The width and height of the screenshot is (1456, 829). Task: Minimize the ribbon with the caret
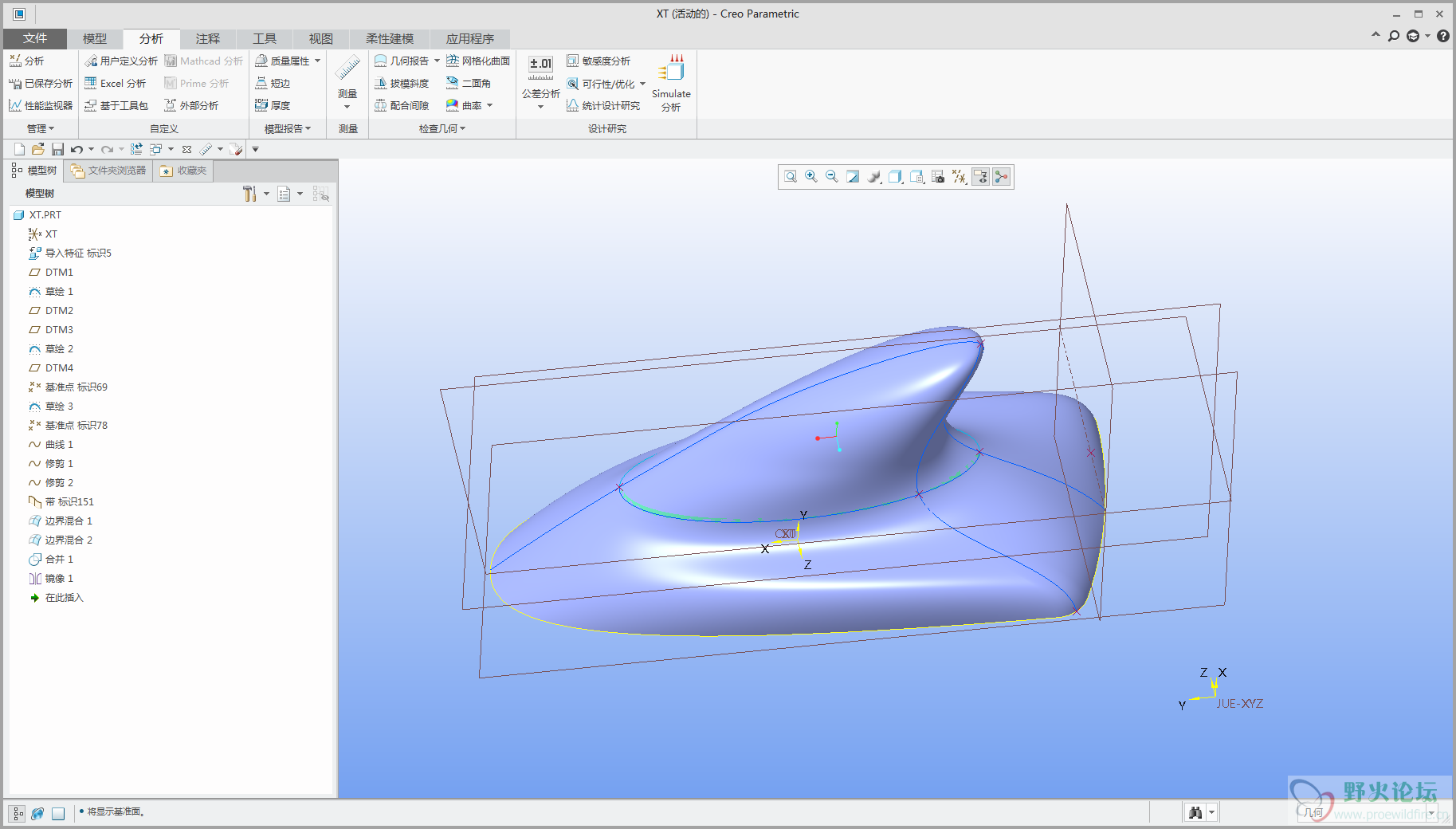pyautogui.click(x=1376, y=35)
